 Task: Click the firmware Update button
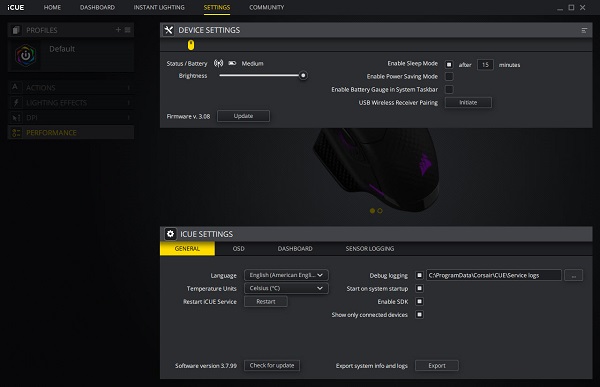243,116
